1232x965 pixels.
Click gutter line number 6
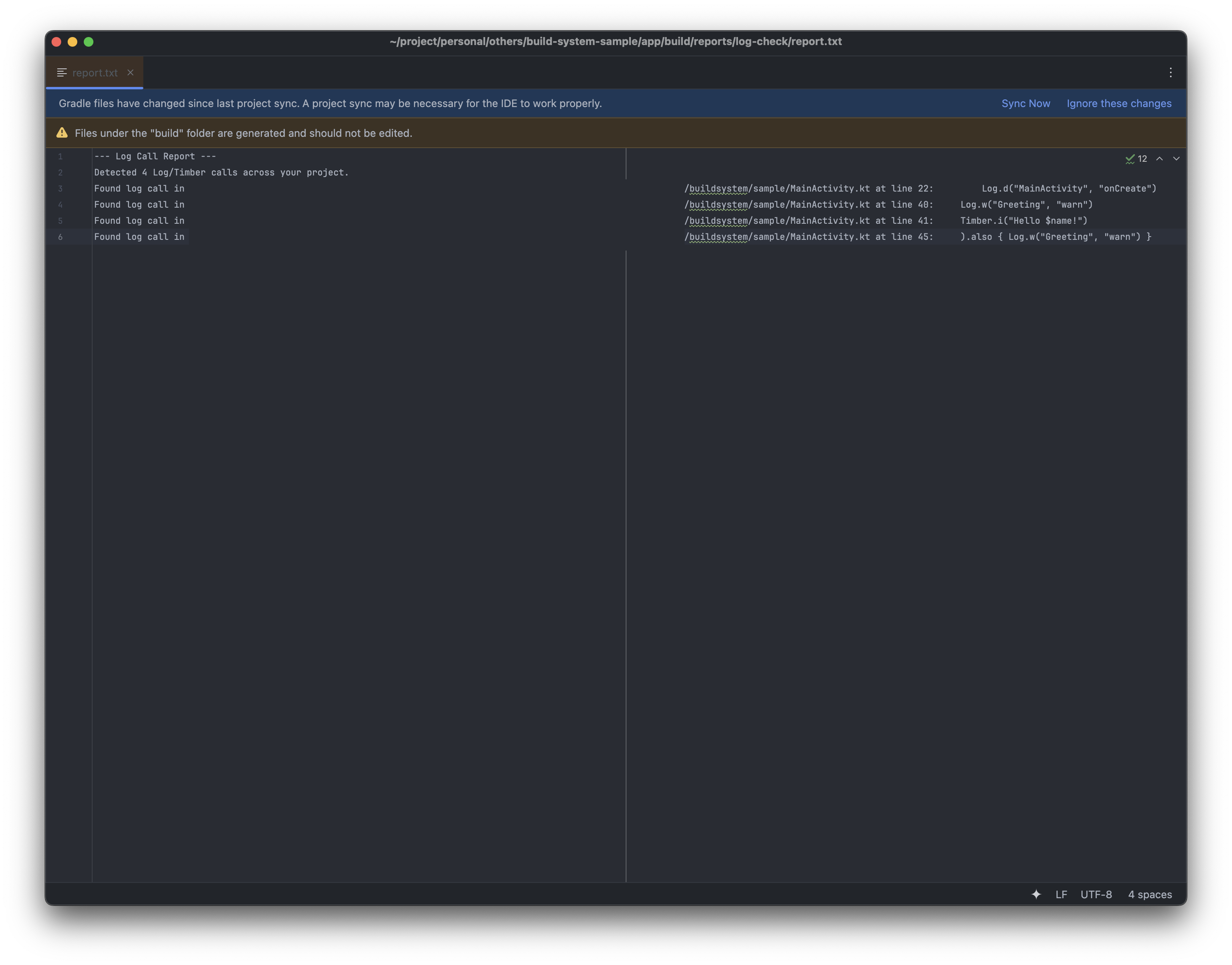click(x=60, y=237)
